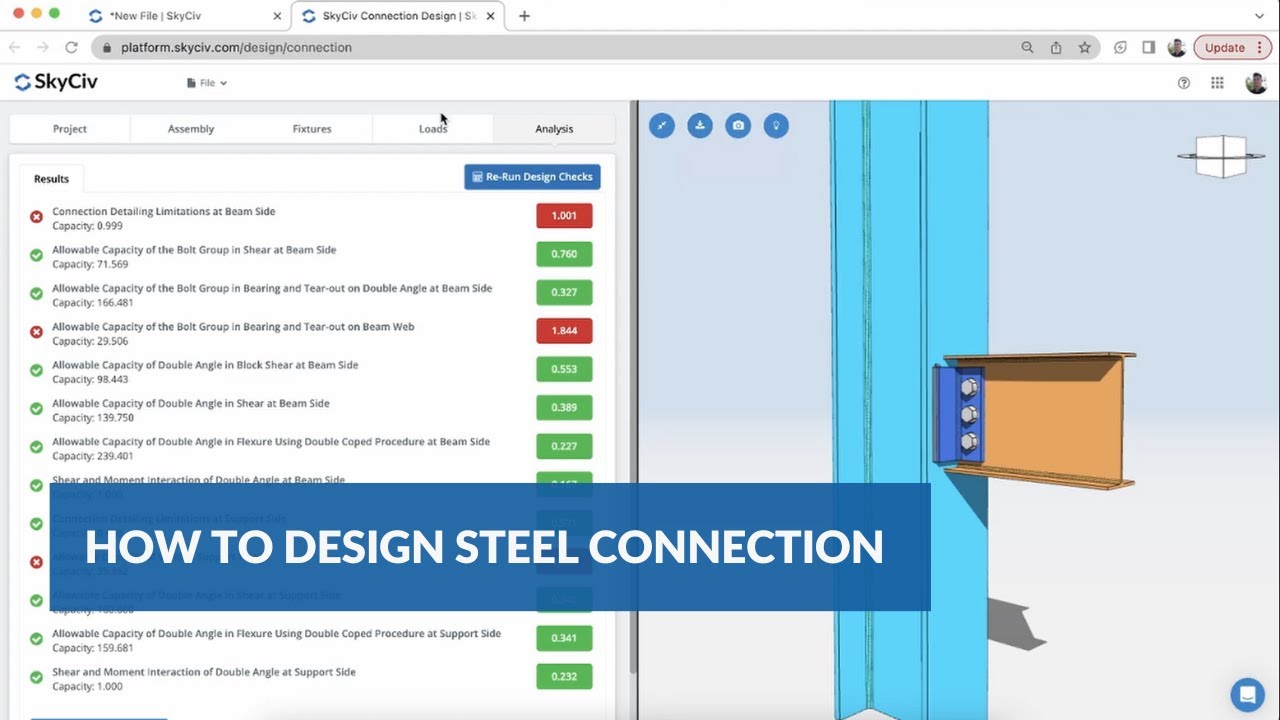
Task: Click 'Shear and Moment Interaction of Double Angle at Support Side'
Action: click(204, 672)
